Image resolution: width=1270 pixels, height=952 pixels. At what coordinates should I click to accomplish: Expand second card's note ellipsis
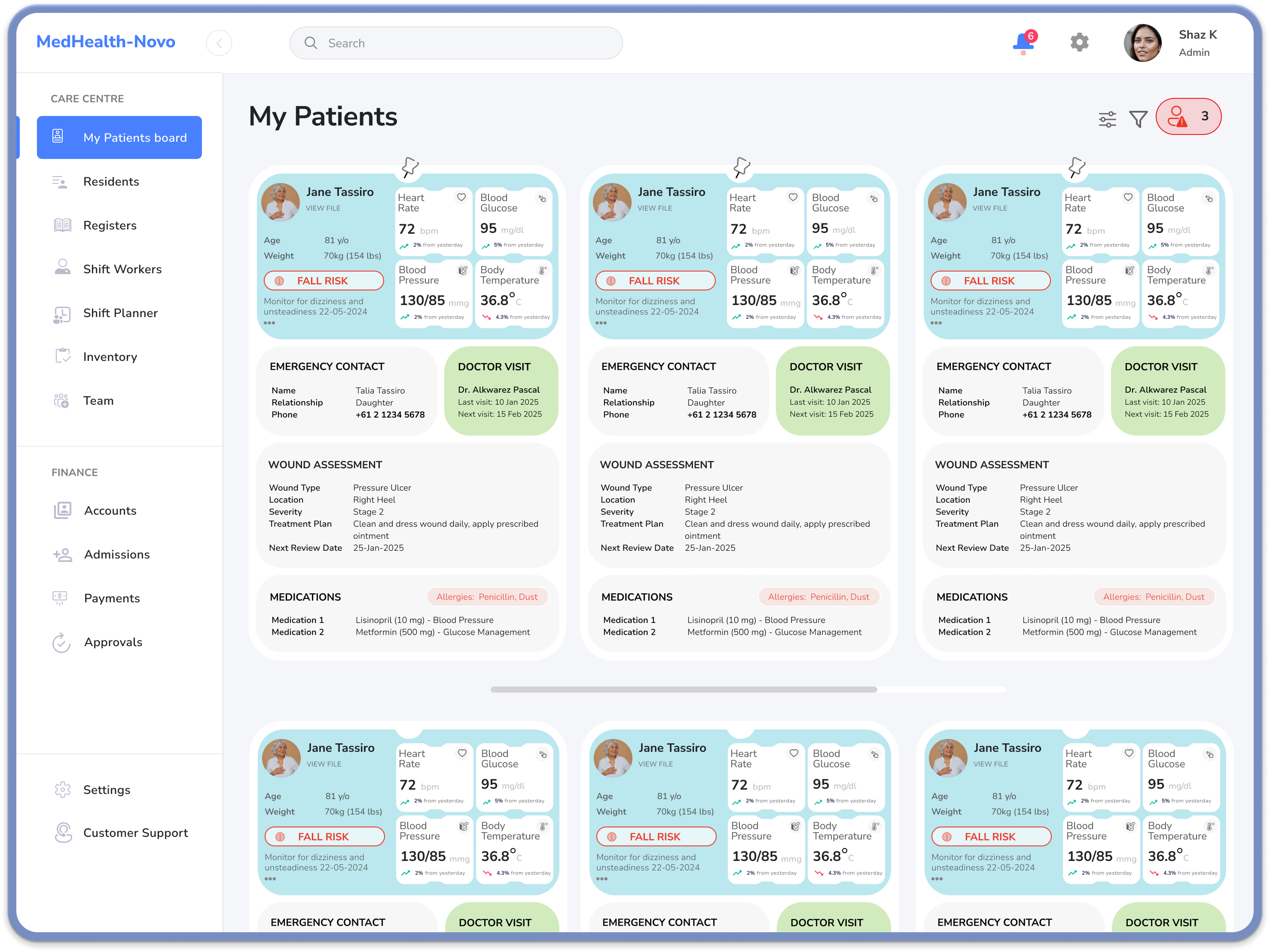click(601, 323)
